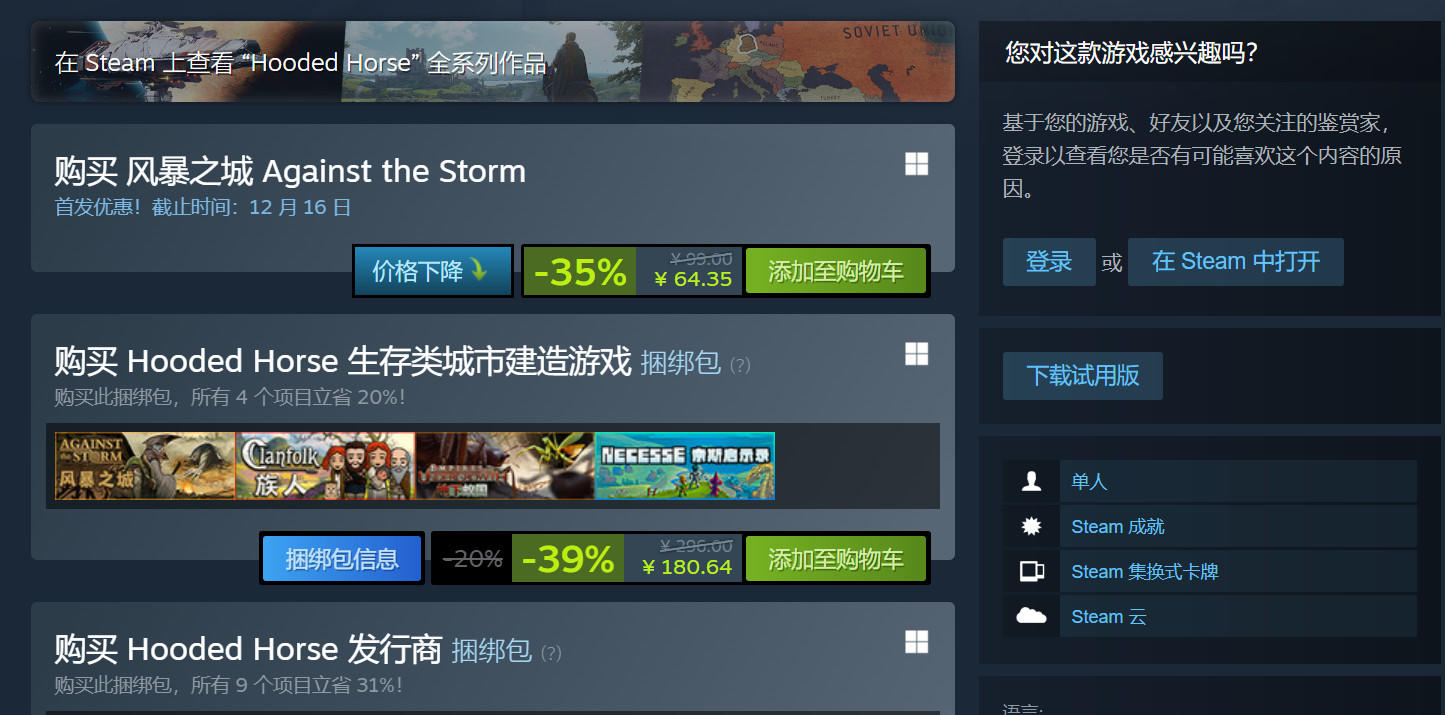Select the Necesse bundle thumbnail

pos(685,466)
